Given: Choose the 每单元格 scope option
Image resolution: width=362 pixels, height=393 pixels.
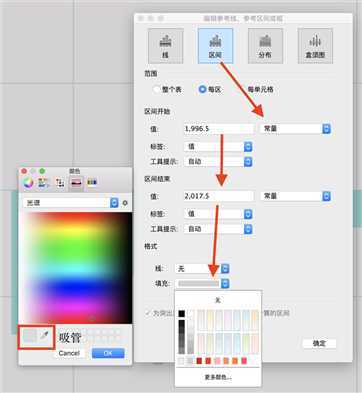Looking at the screenshot, I should (260, 89).
